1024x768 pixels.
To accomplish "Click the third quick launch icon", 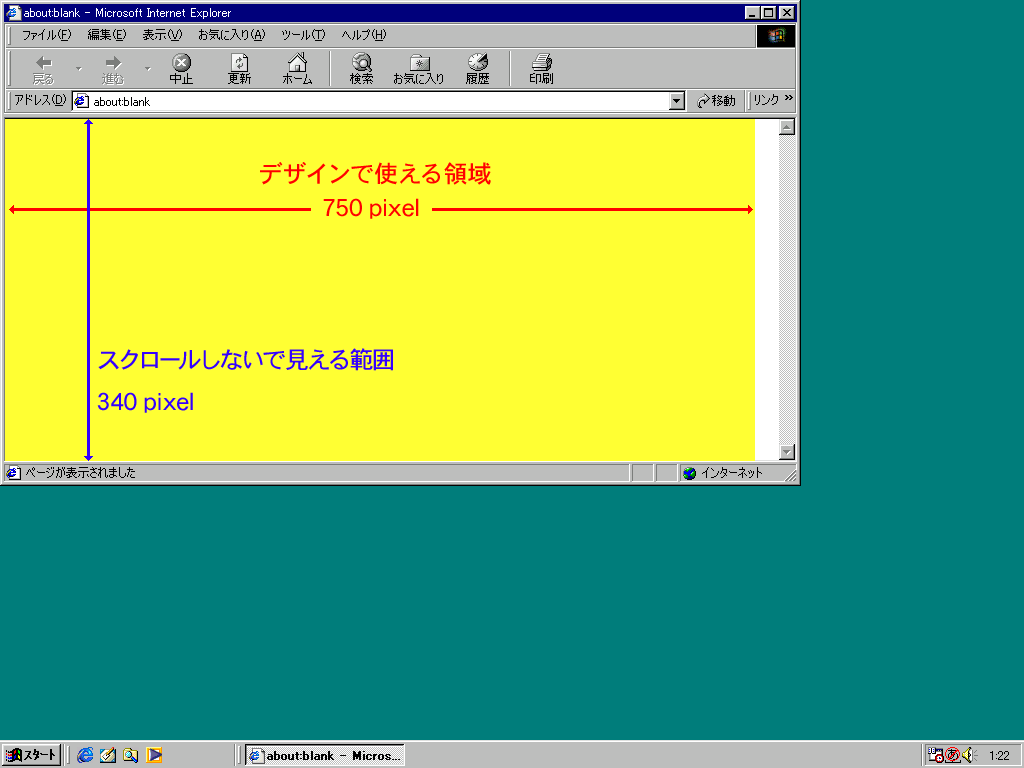I will point(131,755).
